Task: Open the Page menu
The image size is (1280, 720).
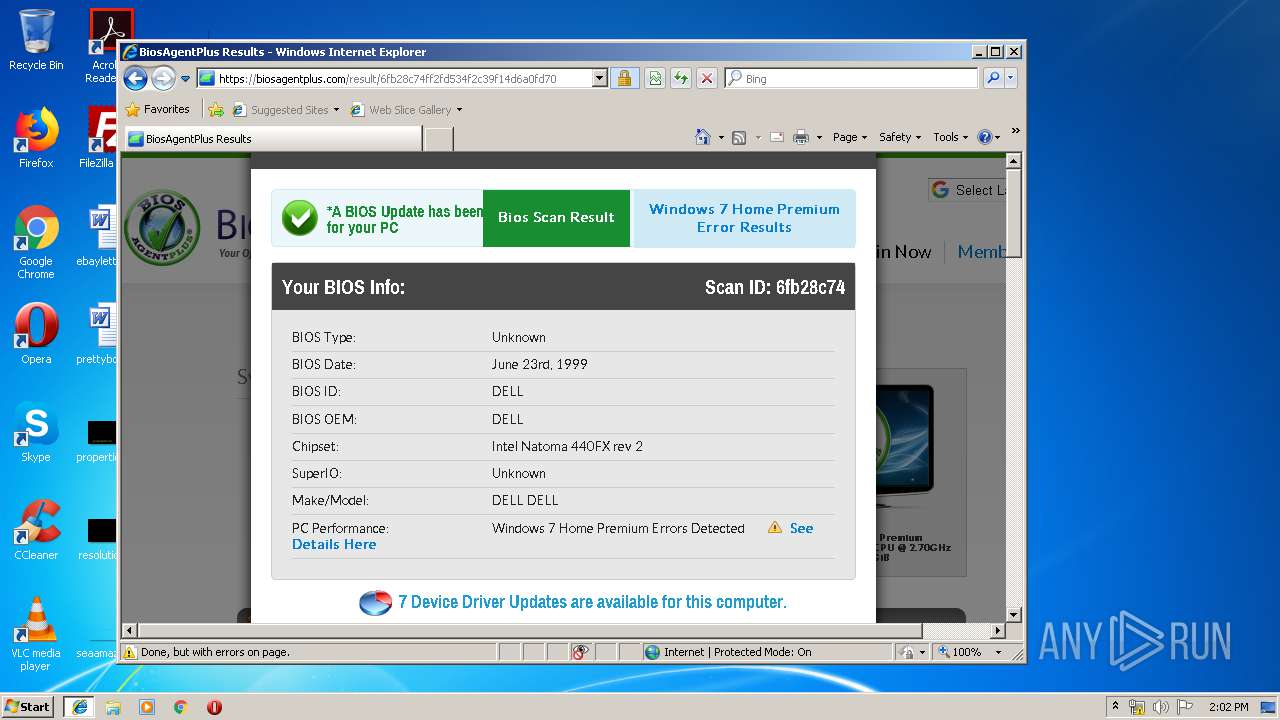Action: point(849,137)
